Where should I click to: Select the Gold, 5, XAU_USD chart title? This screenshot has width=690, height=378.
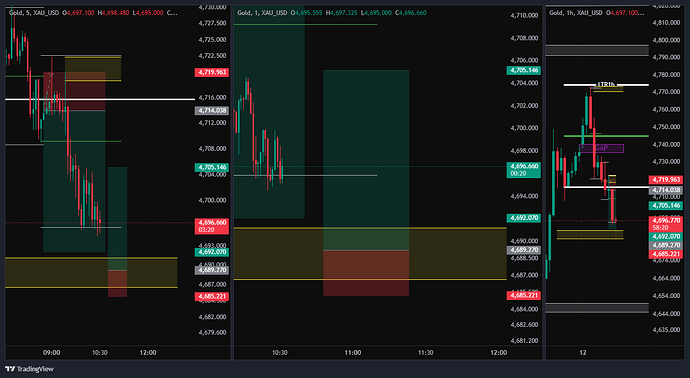click(x=34, y=13)
